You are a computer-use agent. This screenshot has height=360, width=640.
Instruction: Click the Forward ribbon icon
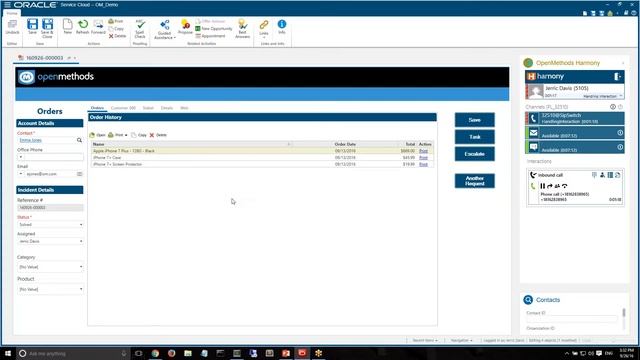point(98,27)
